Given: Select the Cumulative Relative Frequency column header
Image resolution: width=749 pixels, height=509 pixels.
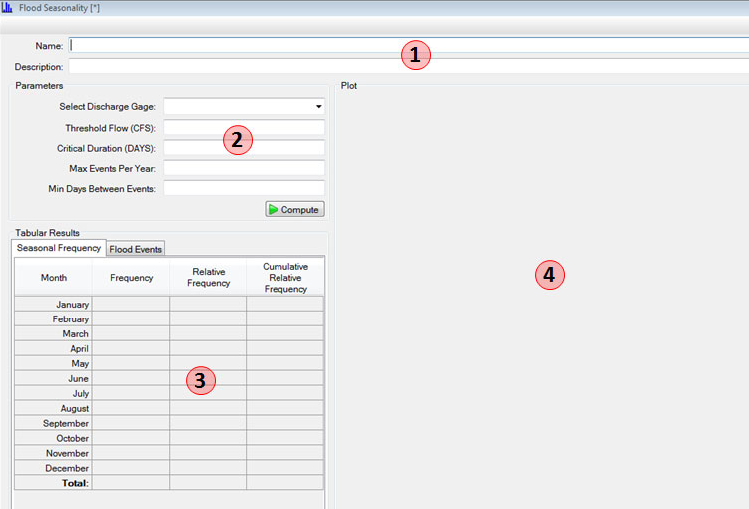Looking at the screenshot, I should point(285,277).
